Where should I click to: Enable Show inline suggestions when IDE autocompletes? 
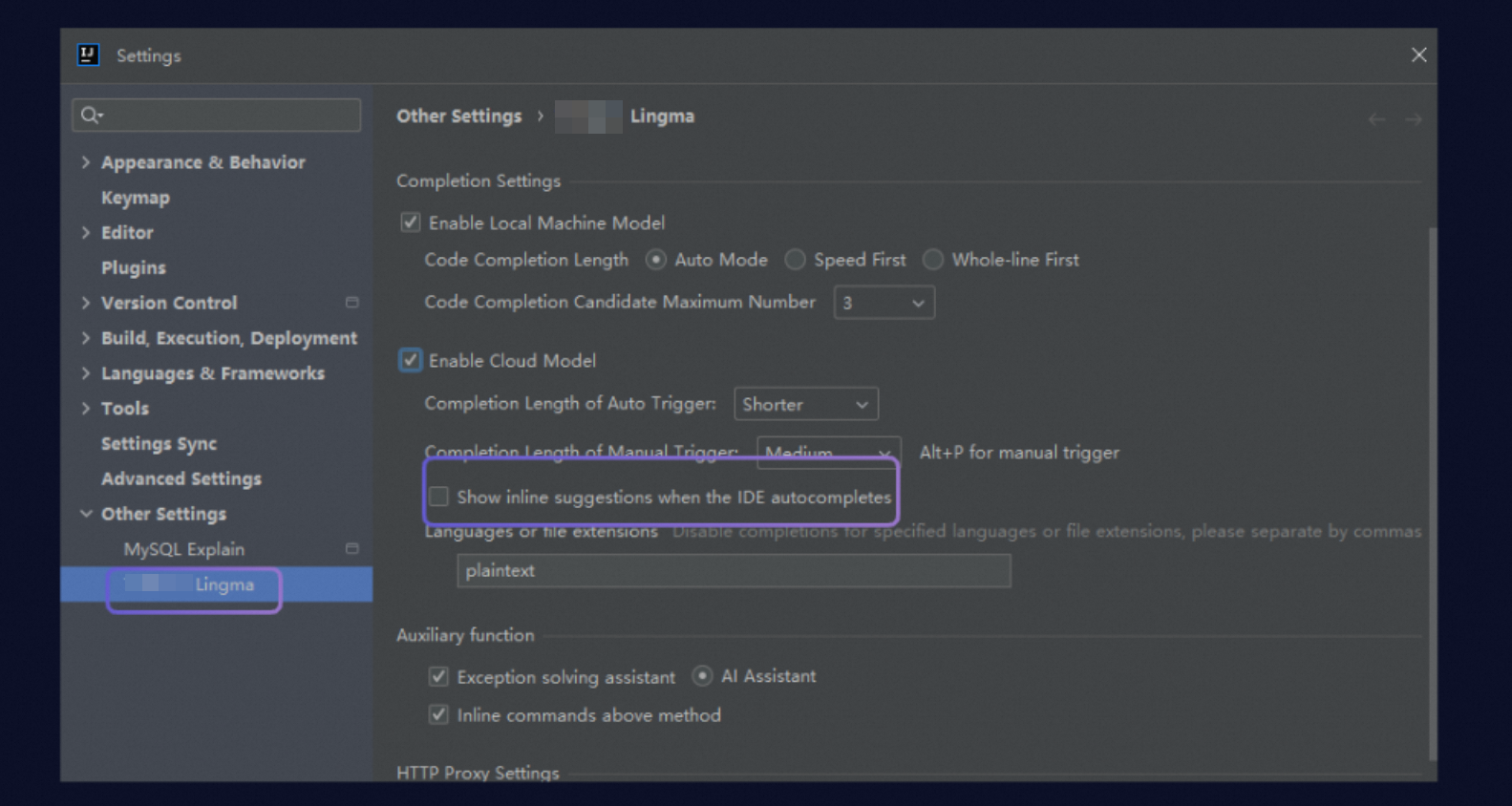[x=438, y=497]
